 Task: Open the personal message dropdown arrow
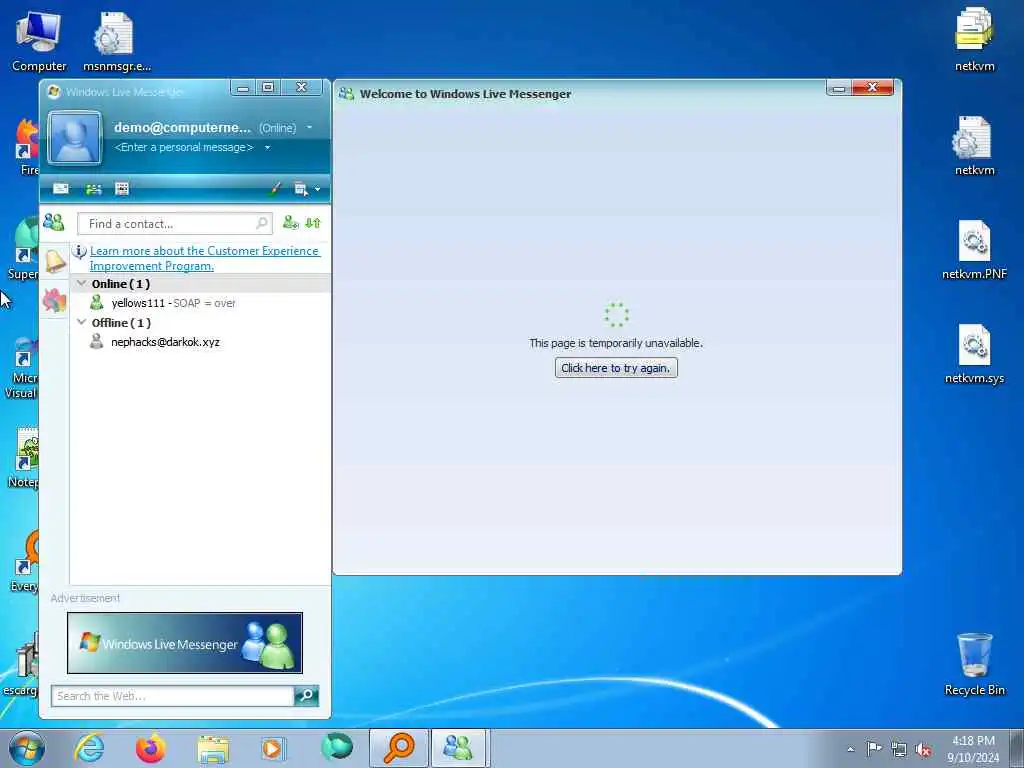(x=267, y=148)
